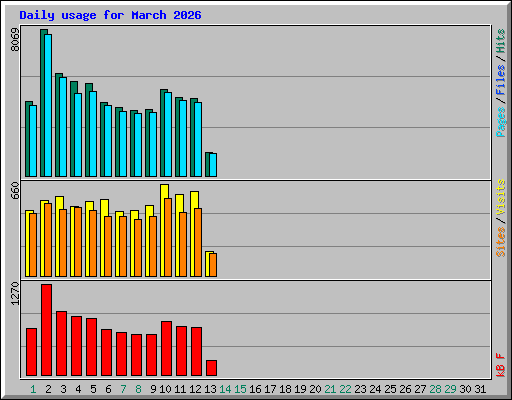The height and width of the screenshot is (400, 512).
Task: Click the tallest red KB bar for day 2
Action: pos(46,330)
